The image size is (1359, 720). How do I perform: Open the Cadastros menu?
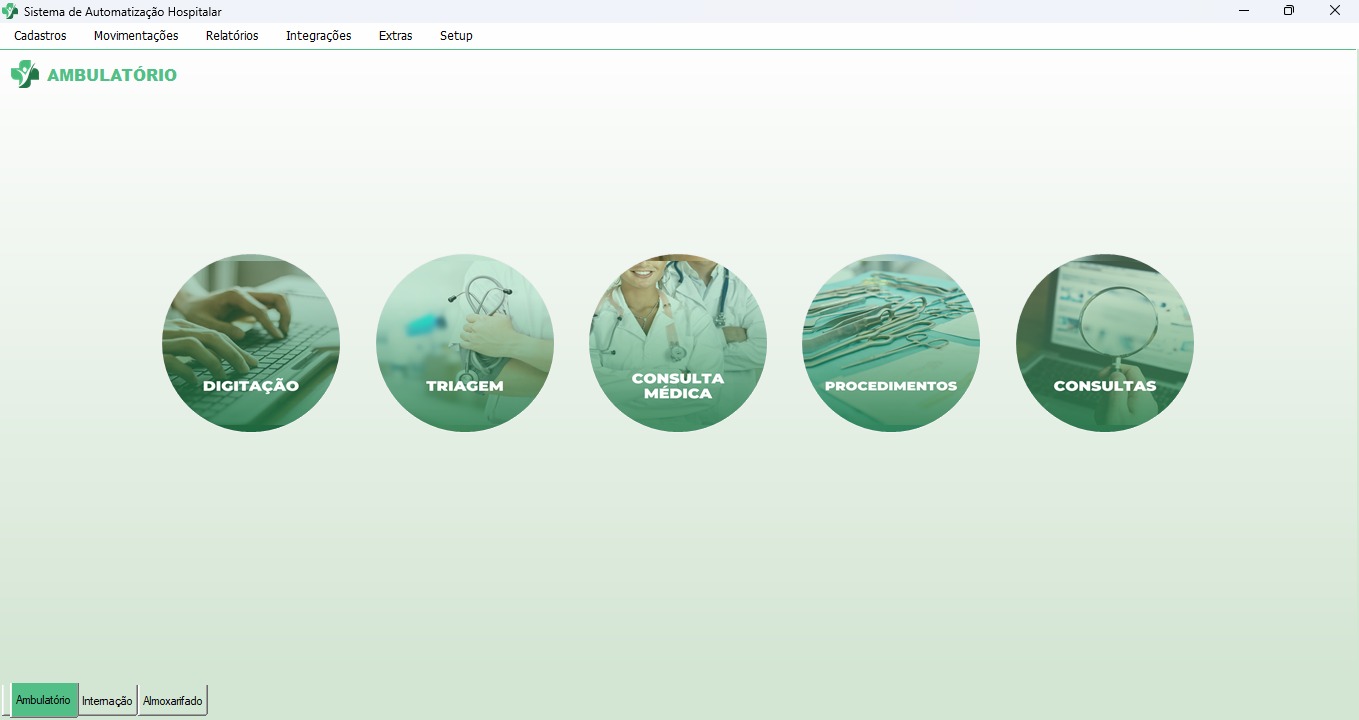tap(40, 36)
